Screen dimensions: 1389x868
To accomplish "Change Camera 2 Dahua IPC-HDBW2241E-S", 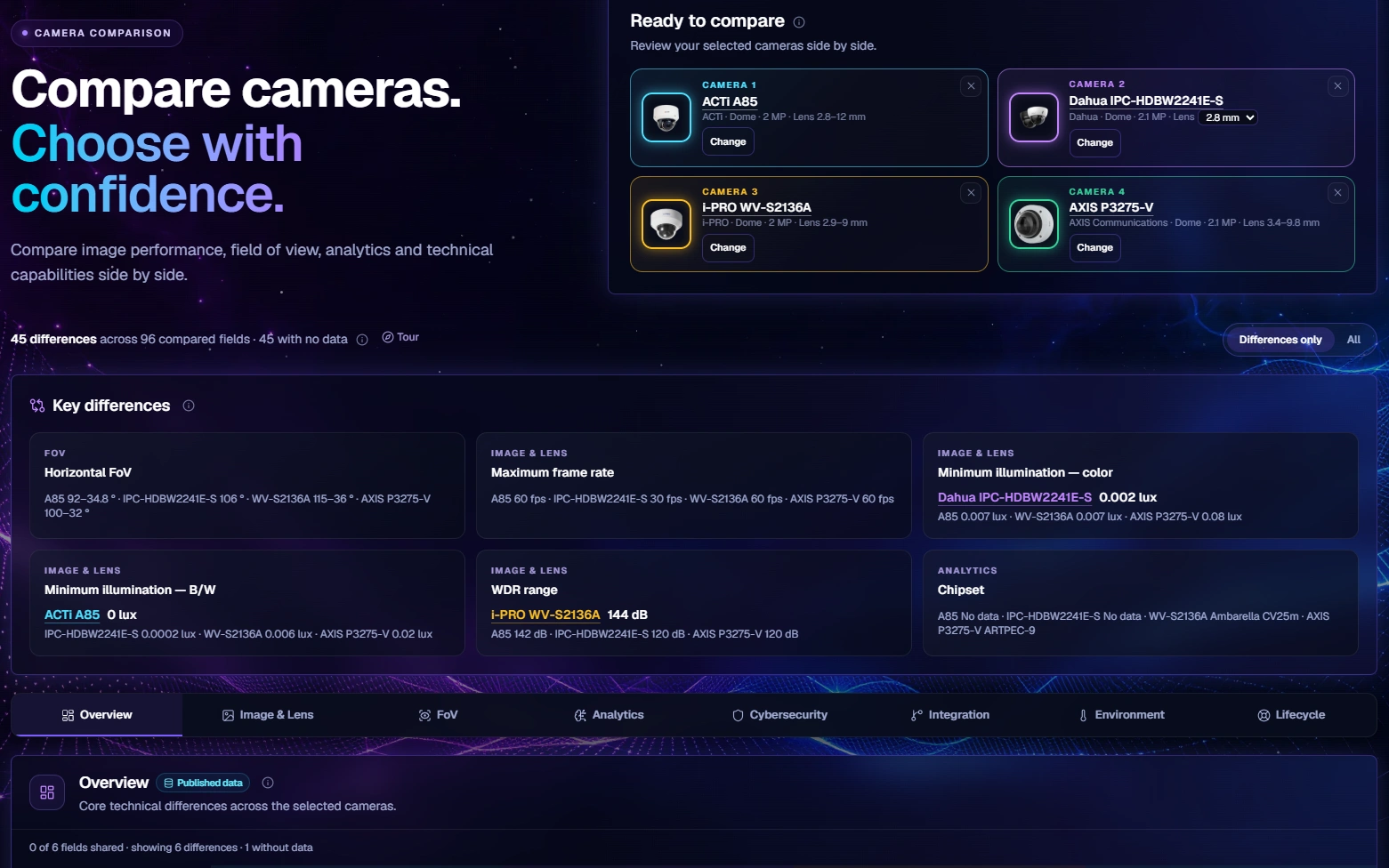I will point(1094,143).
